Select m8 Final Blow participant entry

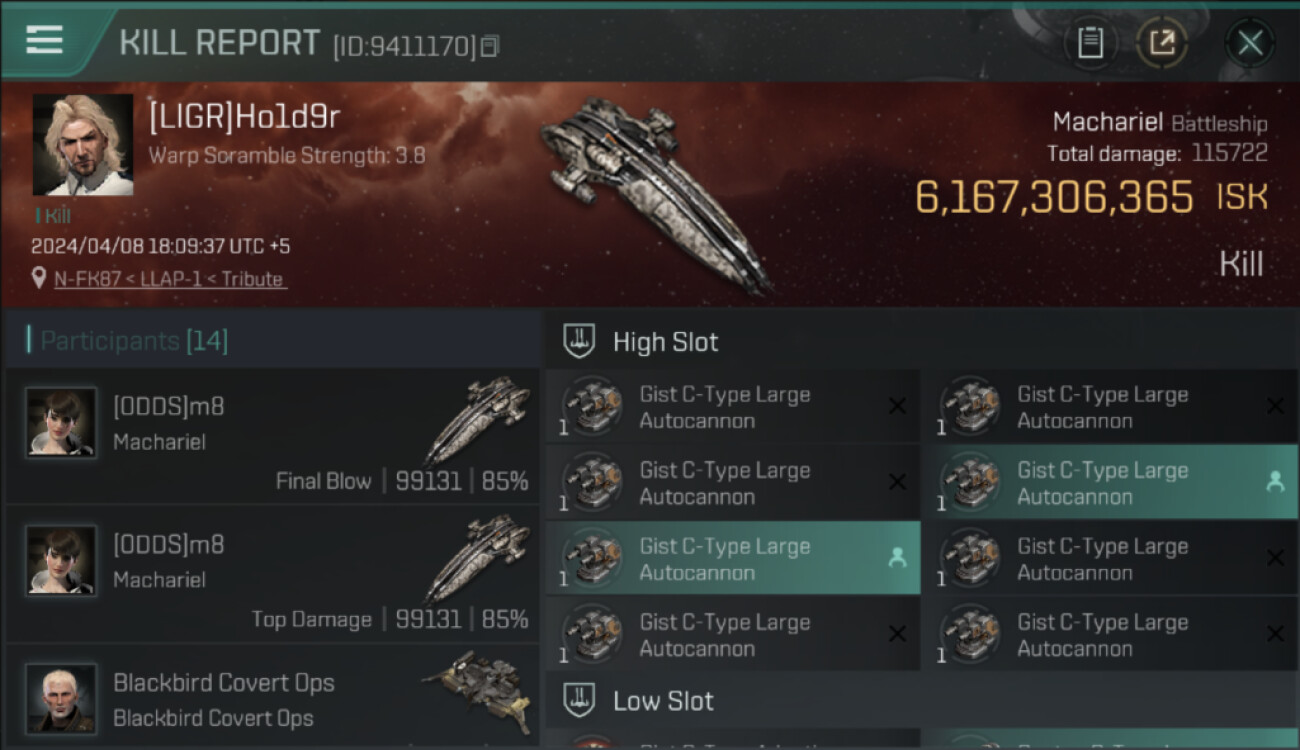[272, 436]
